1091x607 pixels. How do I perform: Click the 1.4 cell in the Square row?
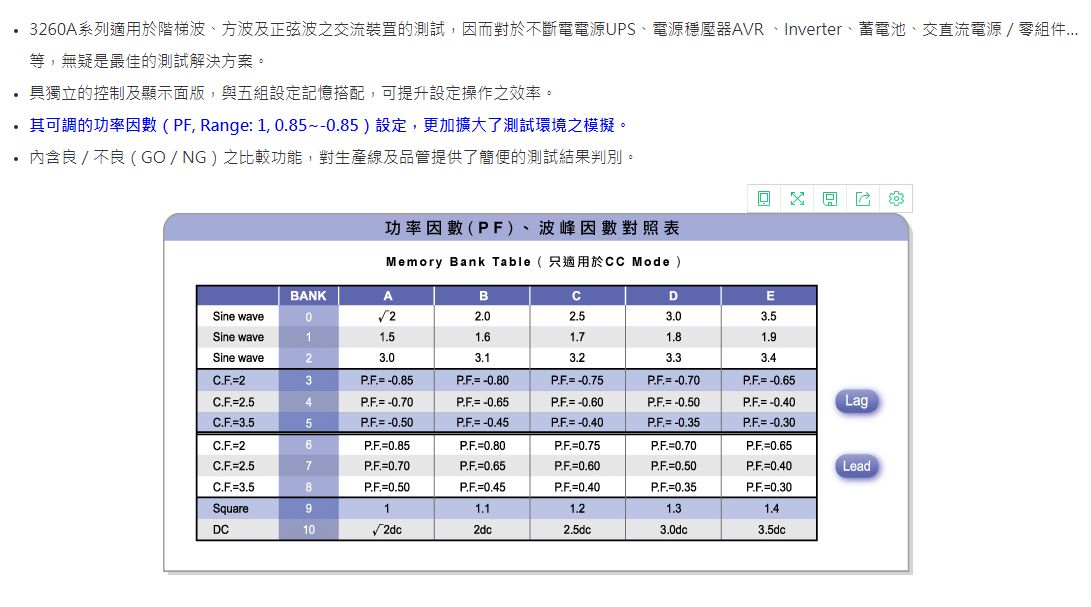click(x=771, y=509)
